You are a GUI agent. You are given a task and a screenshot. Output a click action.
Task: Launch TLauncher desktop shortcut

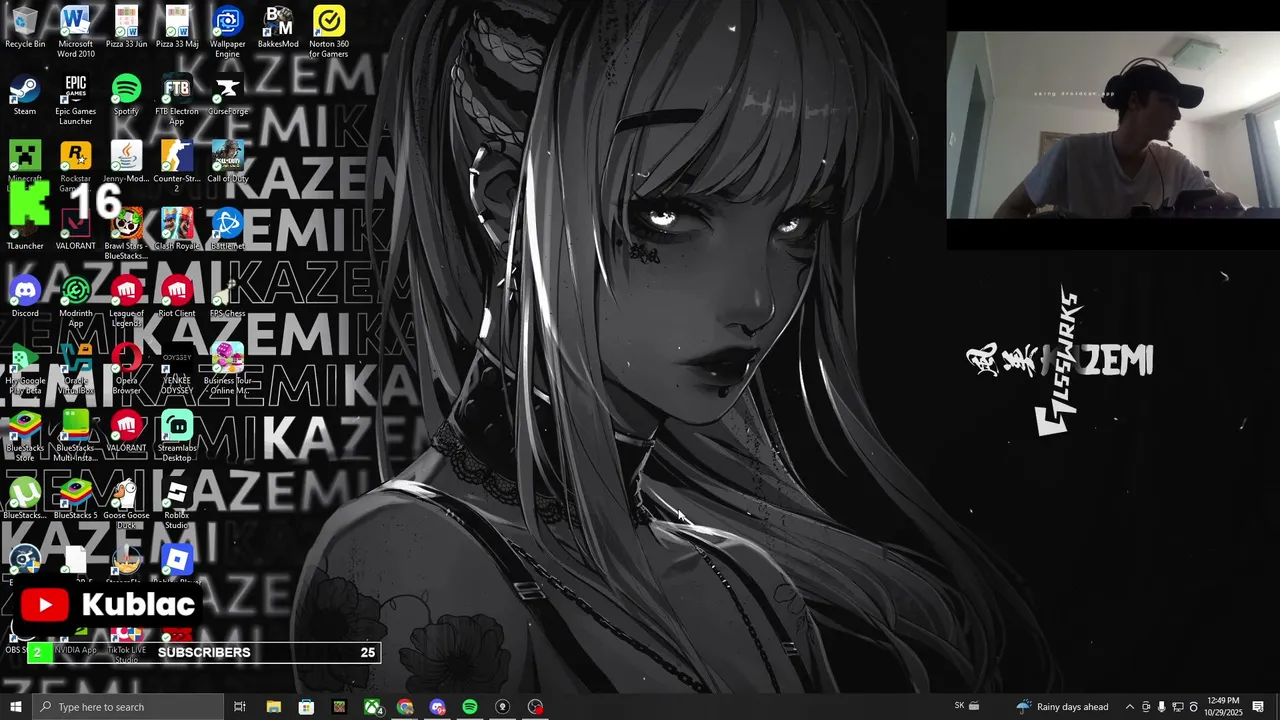(x=25, y=229)
